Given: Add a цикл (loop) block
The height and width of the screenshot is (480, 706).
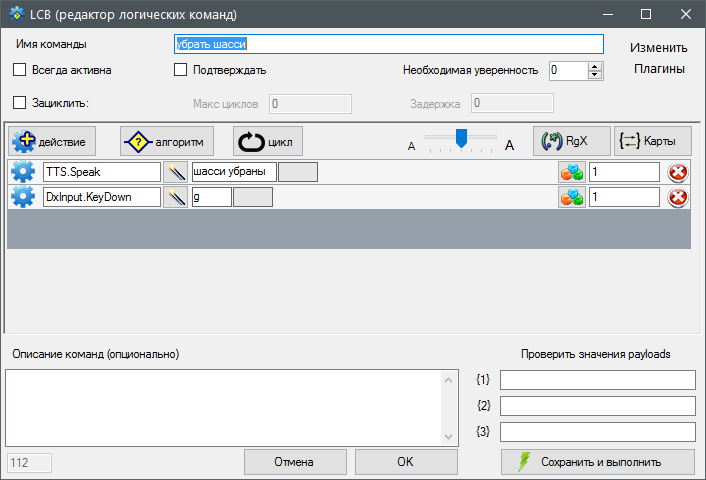Looking at the screenshot, I should coord(268,141).
